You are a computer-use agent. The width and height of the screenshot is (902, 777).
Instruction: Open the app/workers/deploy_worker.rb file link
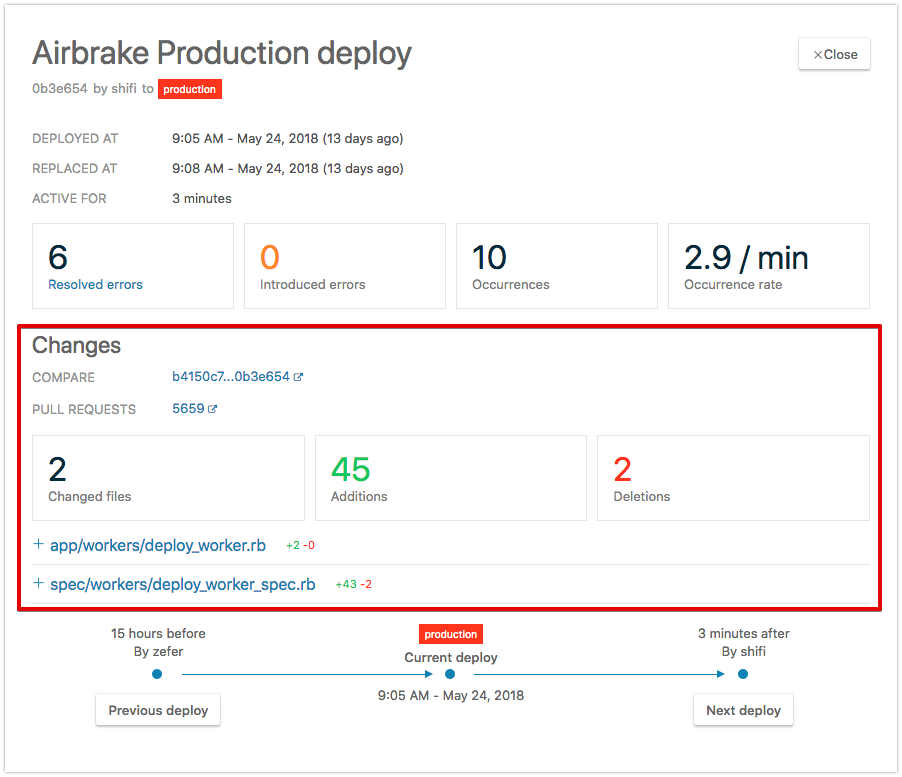click(158, 545)
